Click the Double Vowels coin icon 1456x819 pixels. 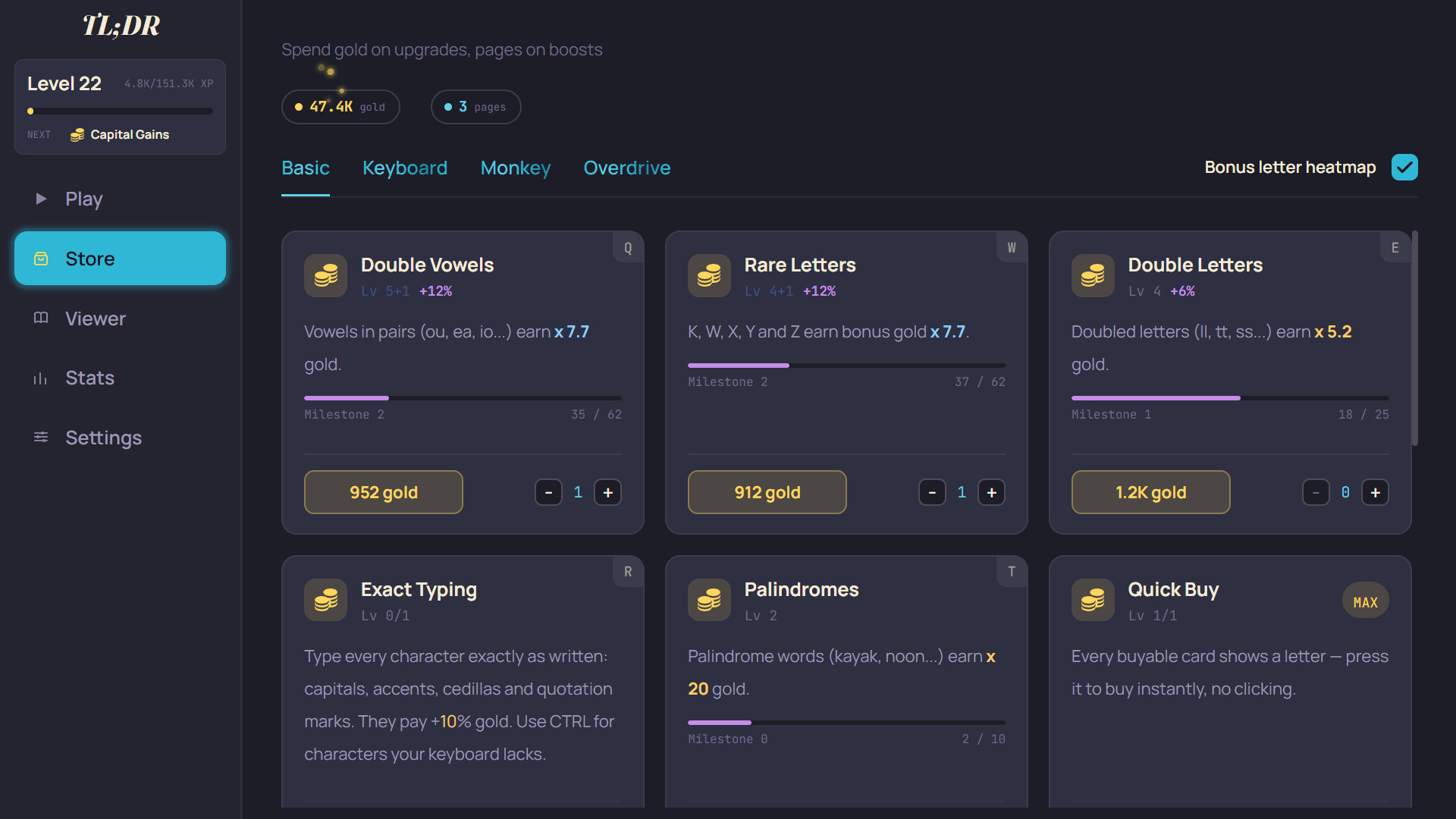click(325, 275)
